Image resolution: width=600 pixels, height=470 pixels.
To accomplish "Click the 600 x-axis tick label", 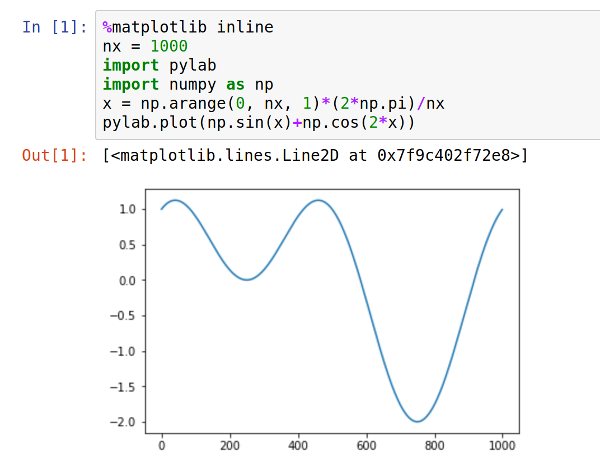I will pyautogui.click(x=366, y=446).
